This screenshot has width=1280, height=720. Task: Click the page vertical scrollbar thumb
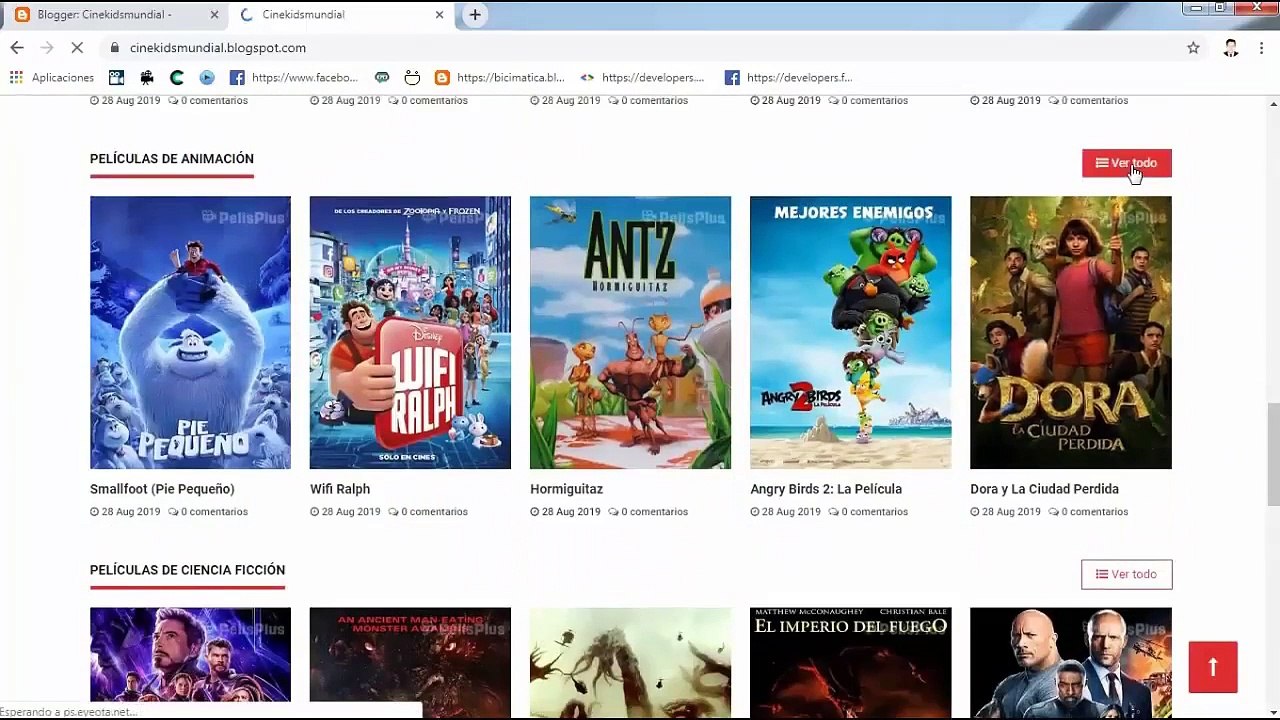pos(1273,456)
